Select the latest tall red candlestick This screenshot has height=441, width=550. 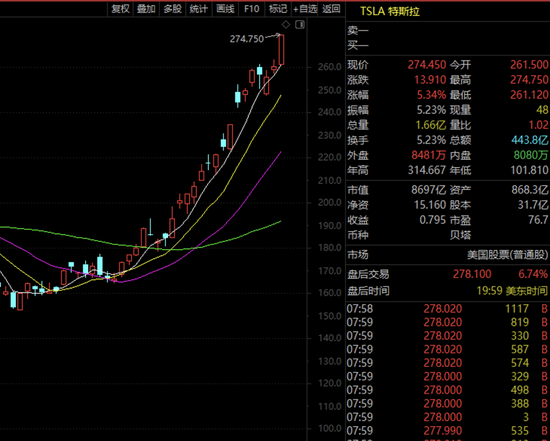281,49
